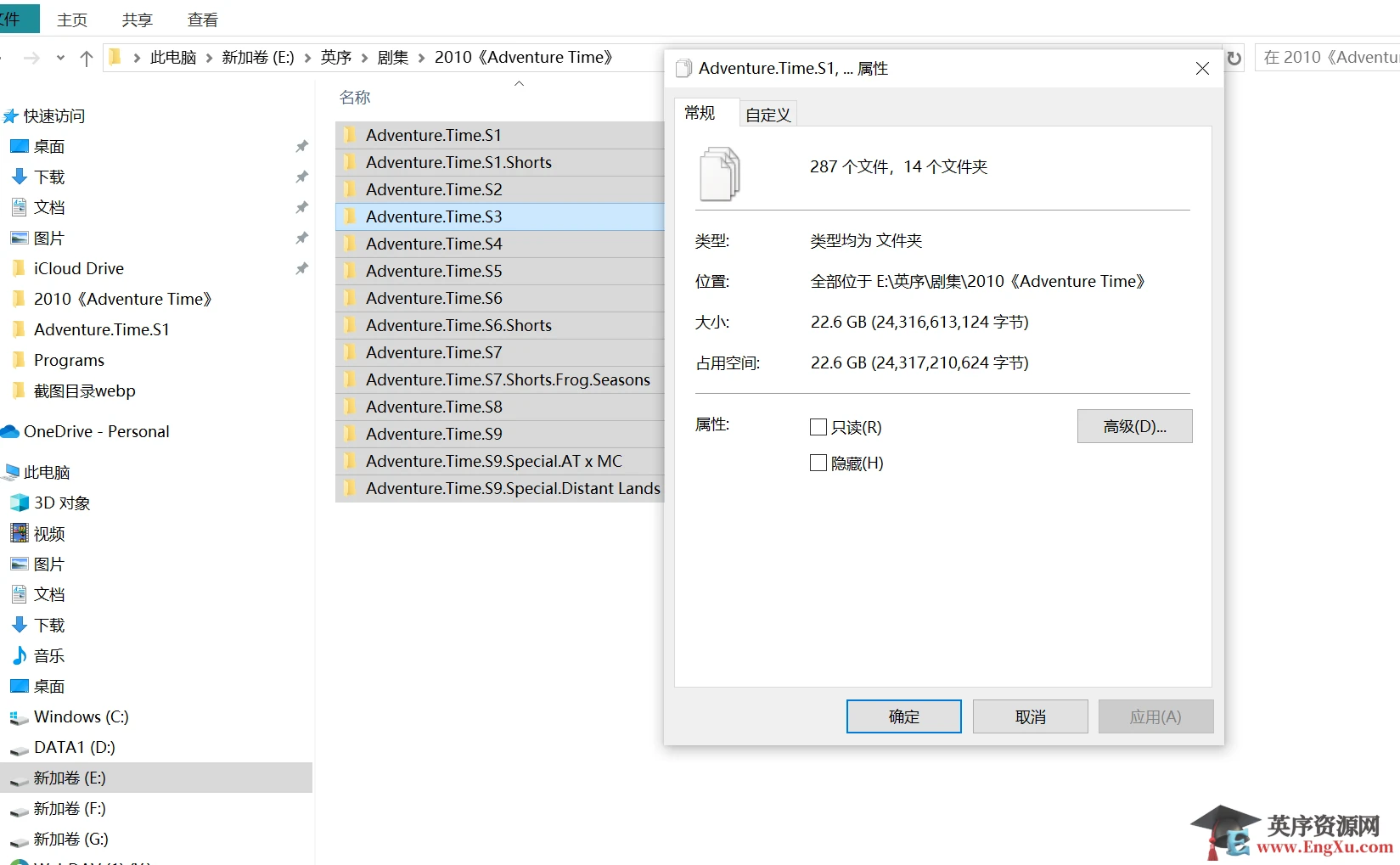Expand chevron after 英序 in breadcrumb
Screen dimensions: 1400x865
pyautogui.click(x=365, y=58)
